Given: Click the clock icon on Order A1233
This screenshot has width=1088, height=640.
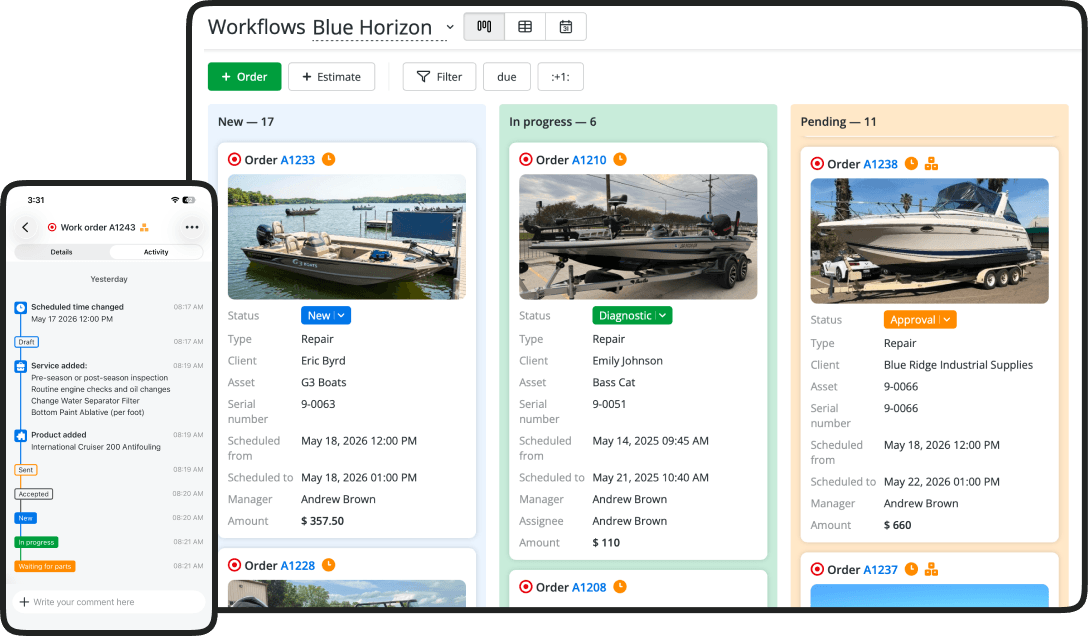Looking at the screenshot, I should coord(329,160).
